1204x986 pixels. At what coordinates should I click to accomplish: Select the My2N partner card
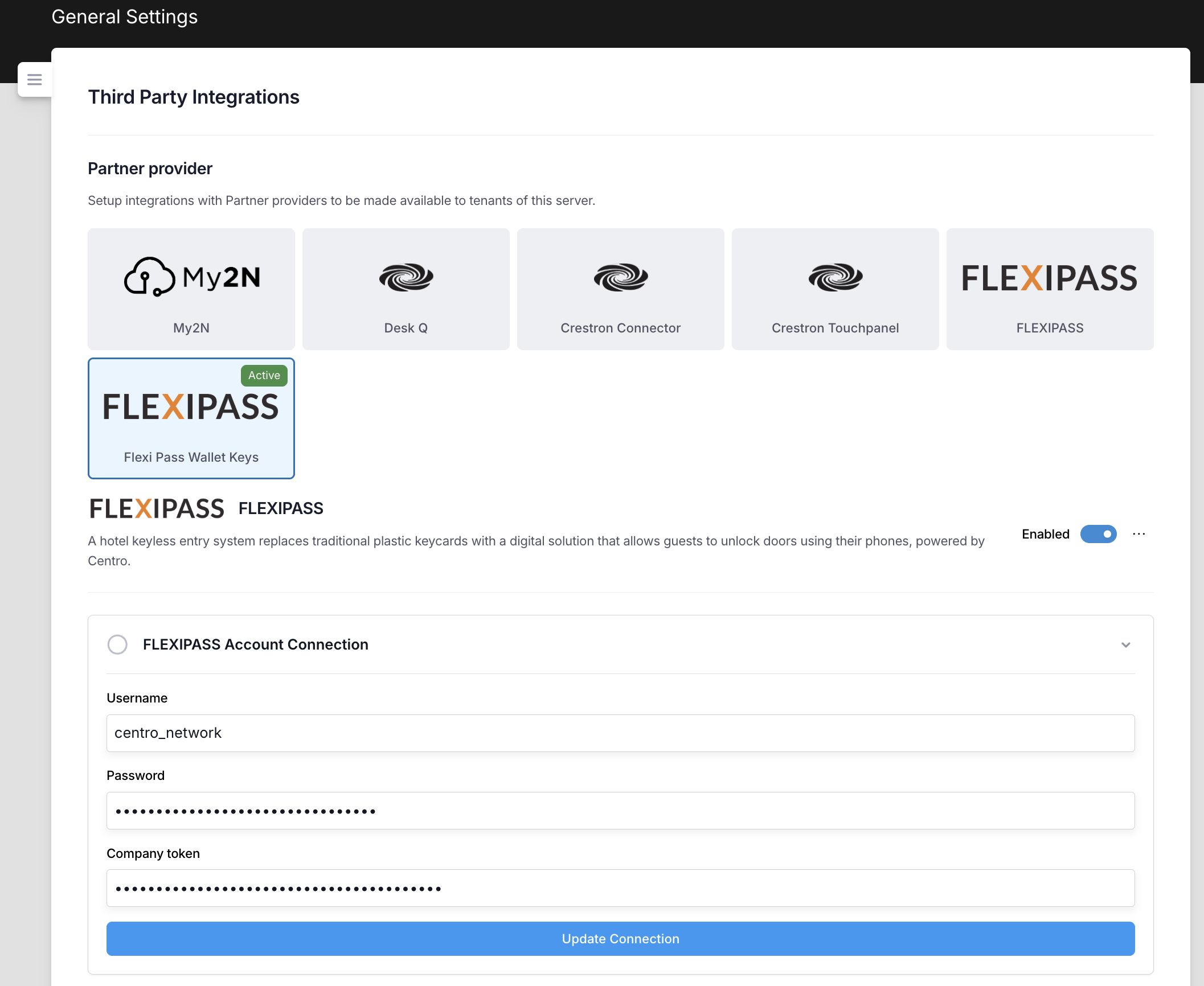point(191,289)
